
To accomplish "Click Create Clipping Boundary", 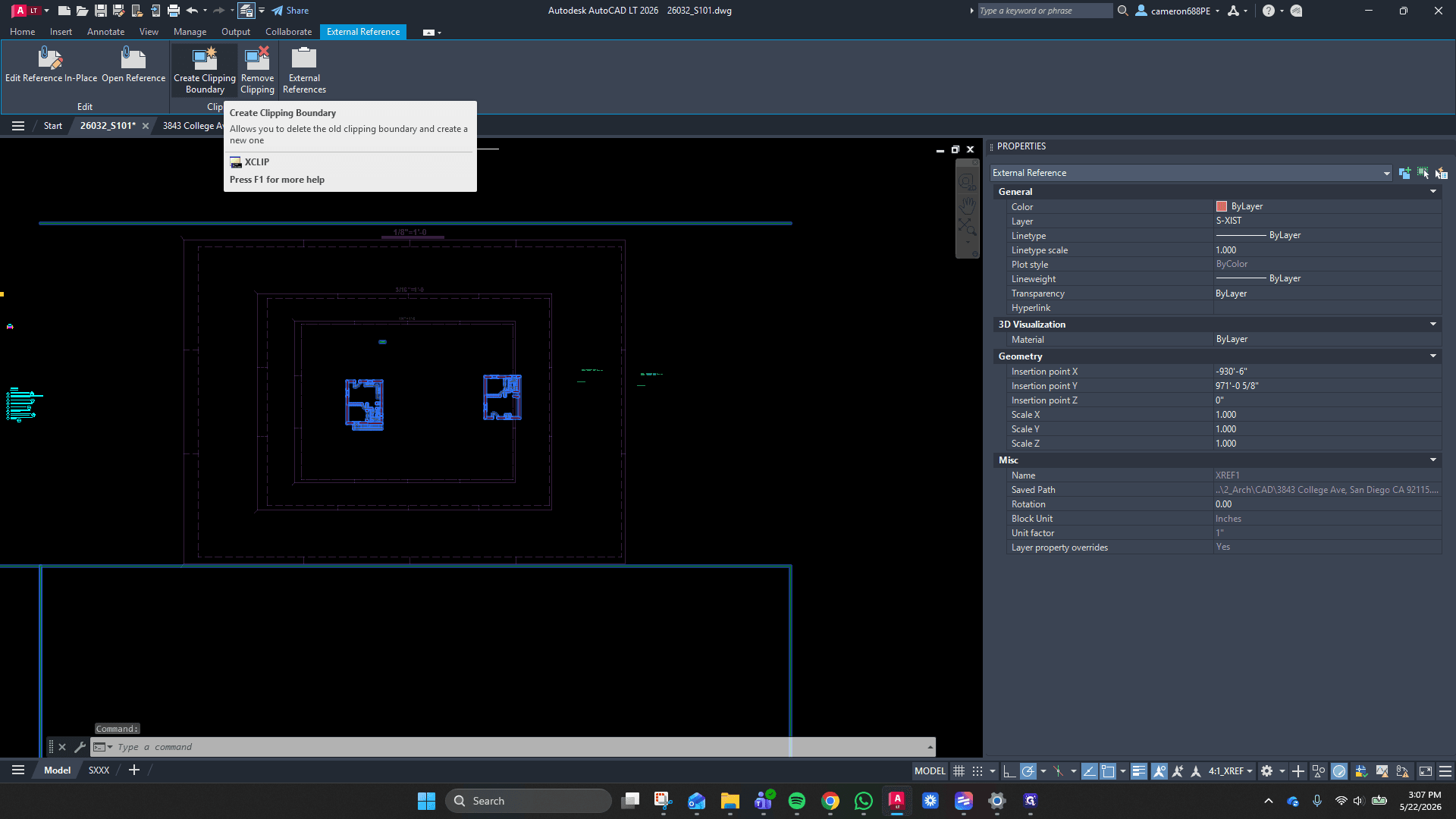I will pos(205,71).
